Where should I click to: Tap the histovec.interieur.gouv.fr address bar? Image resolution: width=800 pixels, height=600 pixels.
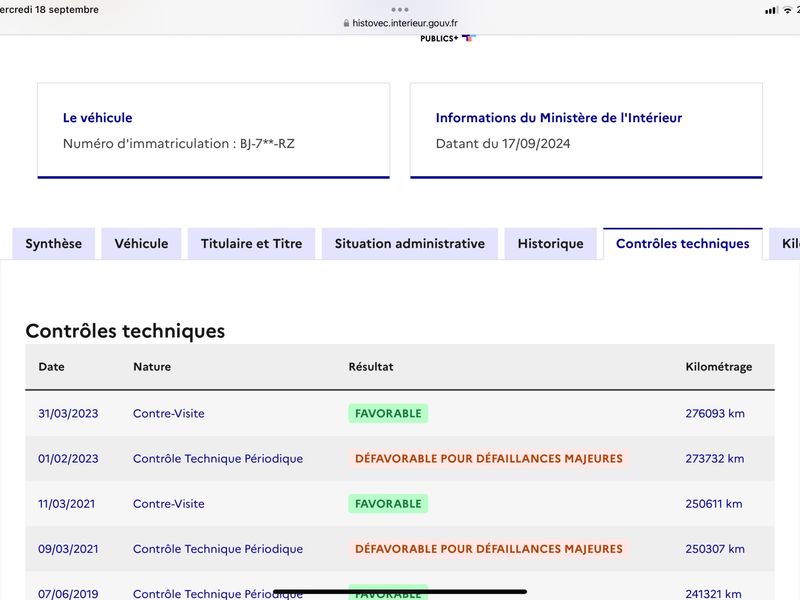click(x=401, y=23)
